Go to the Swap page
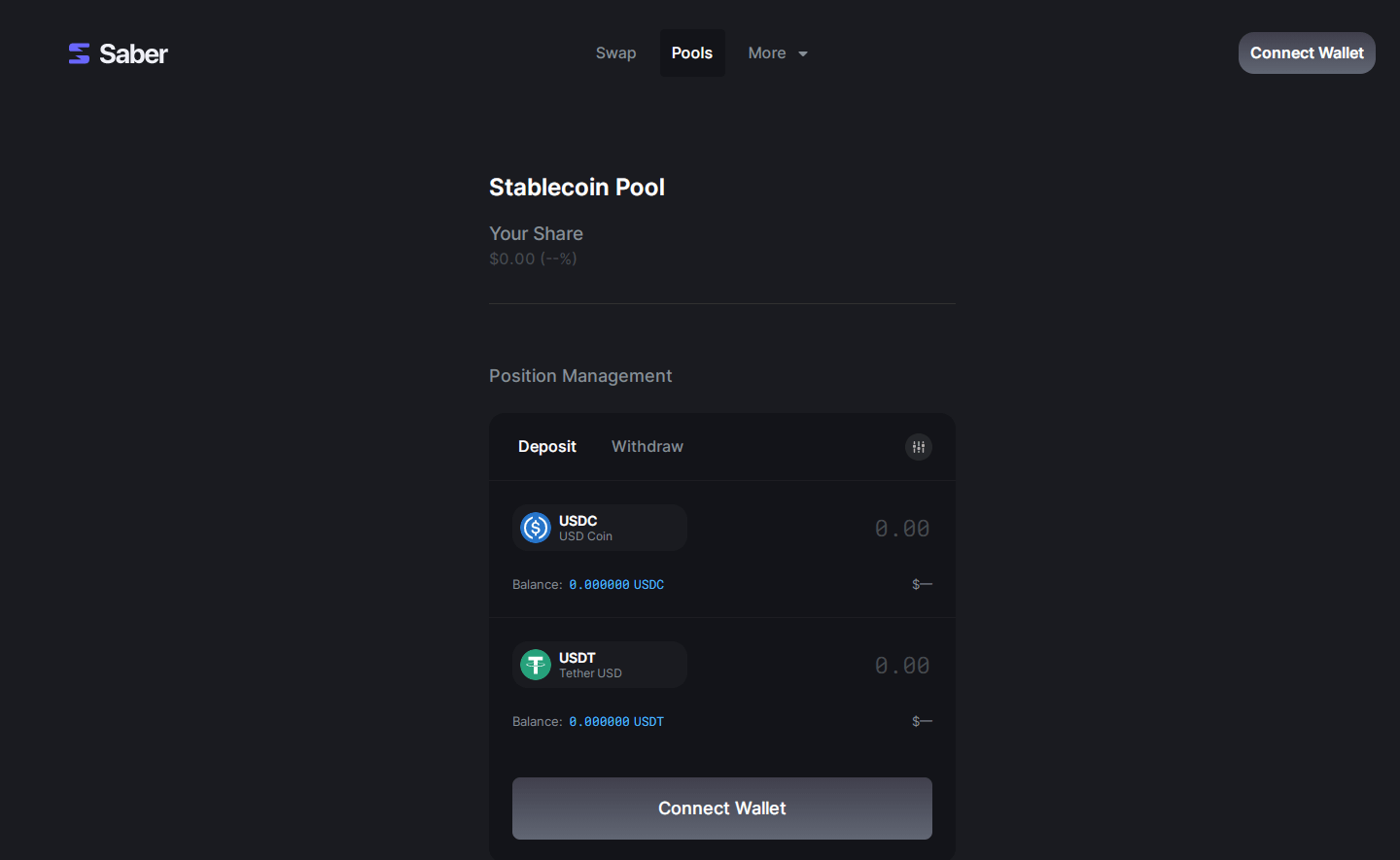 (615, 53)
